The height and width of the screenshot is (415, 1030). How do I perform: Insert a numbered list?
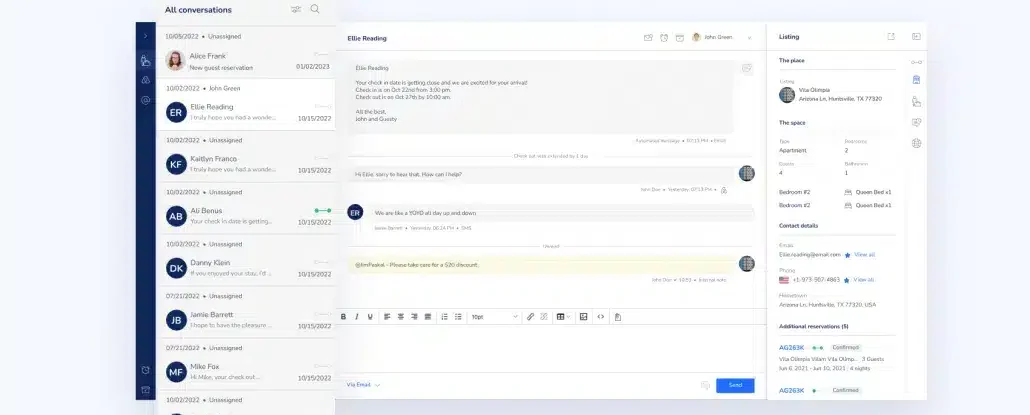coord(445,317)
